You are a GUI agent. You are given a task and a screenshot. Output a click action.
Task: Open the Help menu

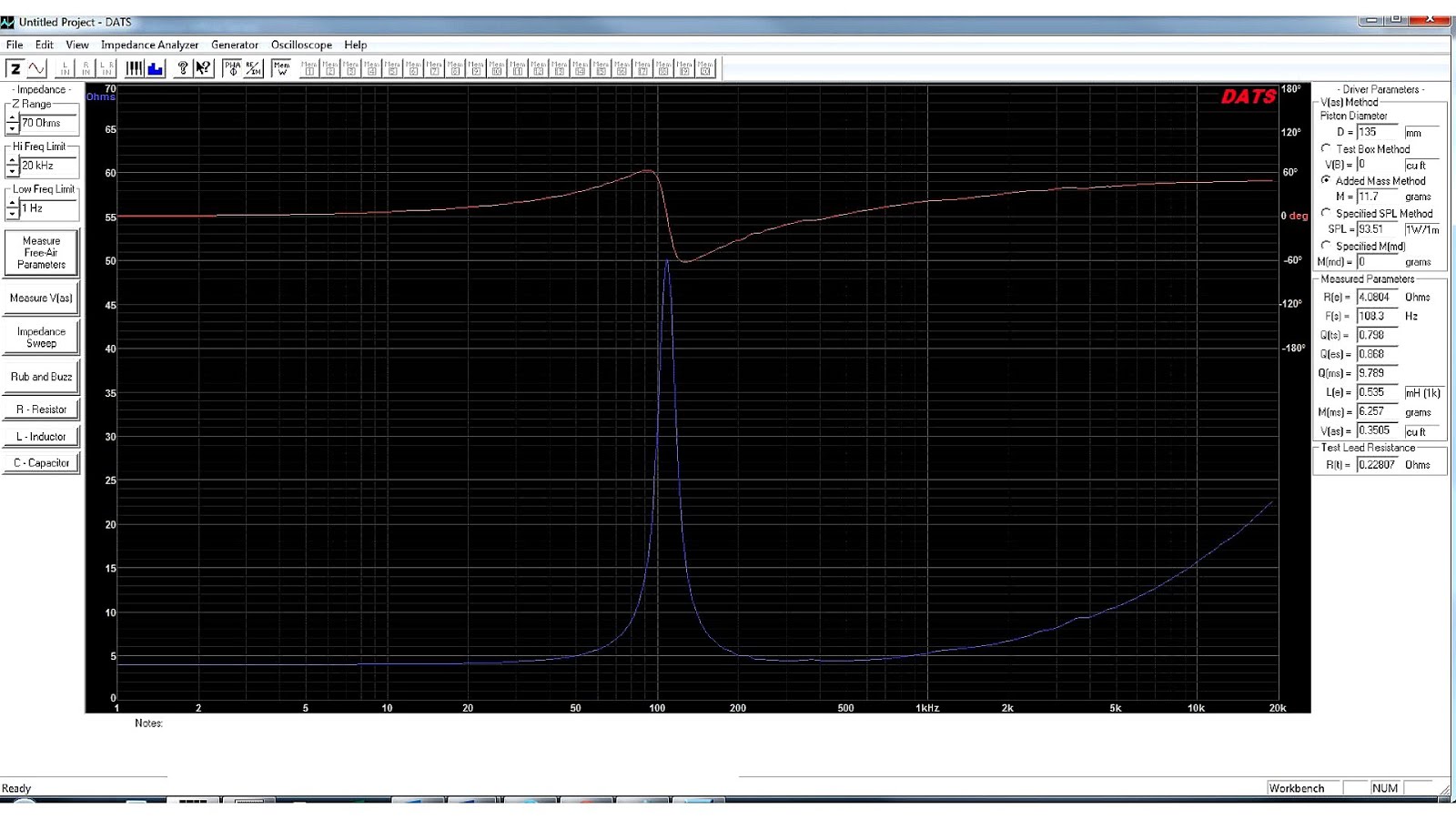tap(355, 45)
